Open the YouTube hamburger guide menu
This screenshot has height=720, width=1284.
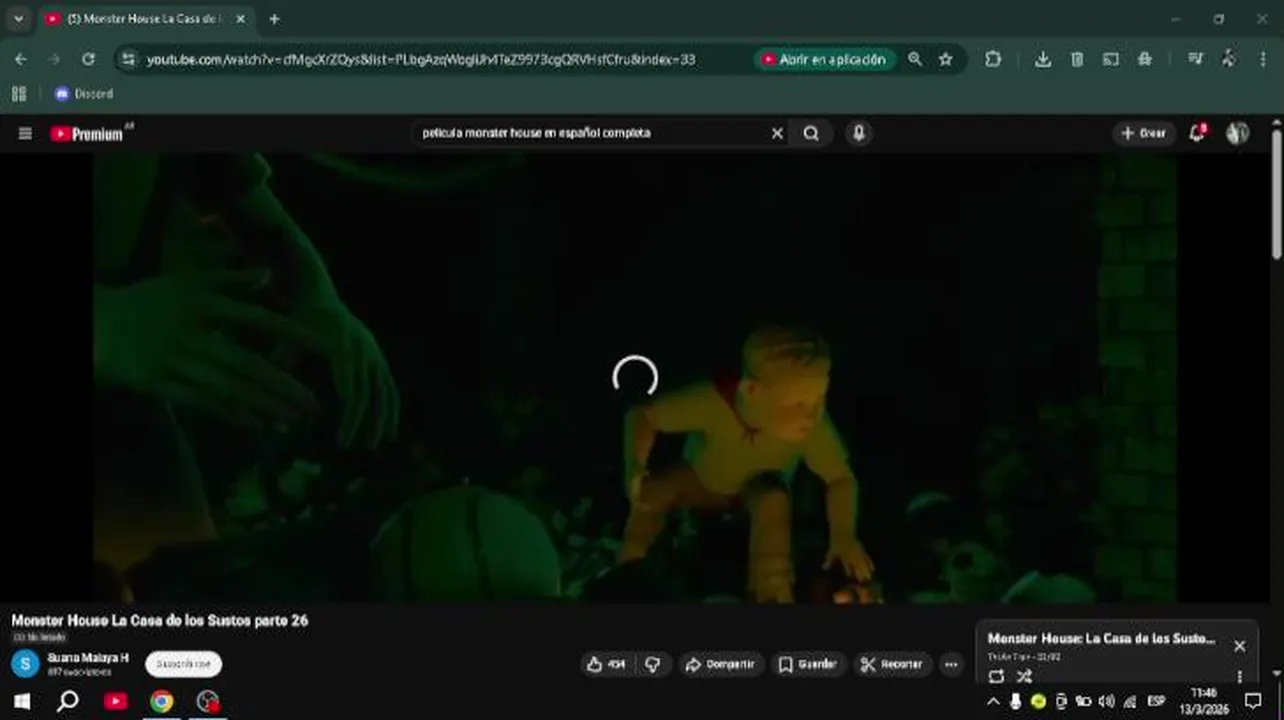pos(25,133)
